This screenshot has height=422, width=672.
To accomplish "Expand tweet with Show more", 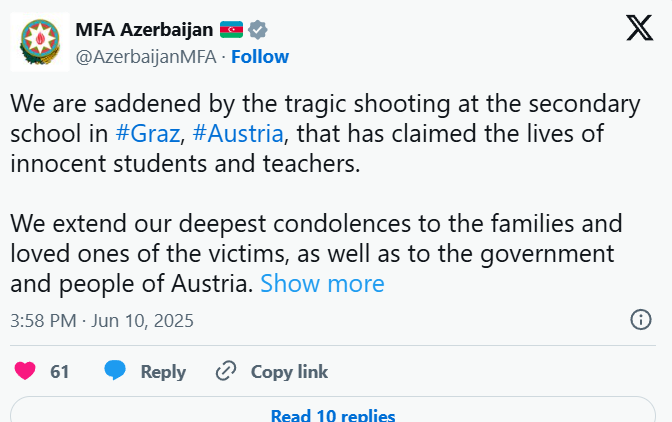I will 322,284.
